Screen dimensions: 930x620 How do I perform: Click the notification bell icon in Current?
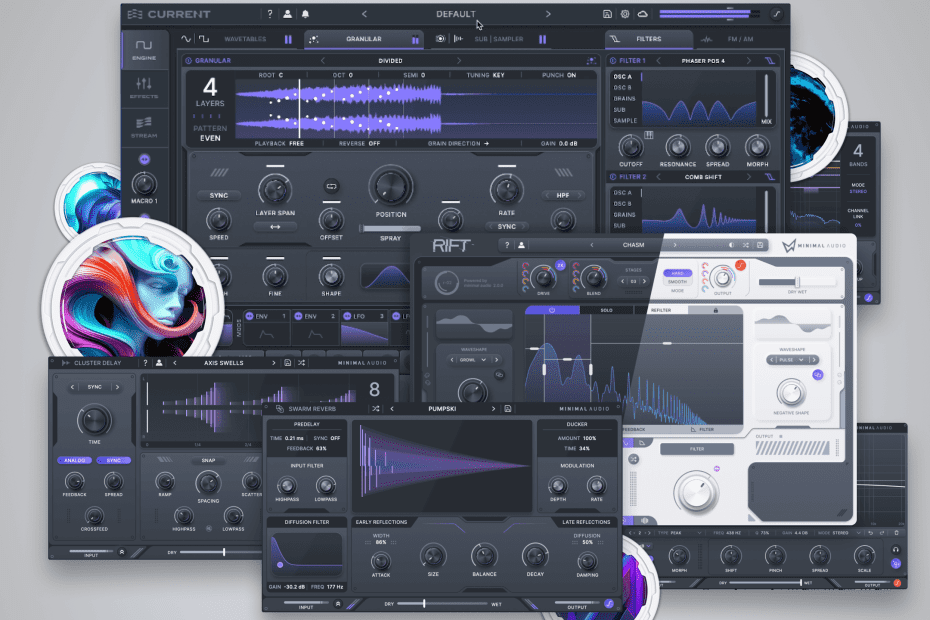pyautogui.click(x=305, y=14)
